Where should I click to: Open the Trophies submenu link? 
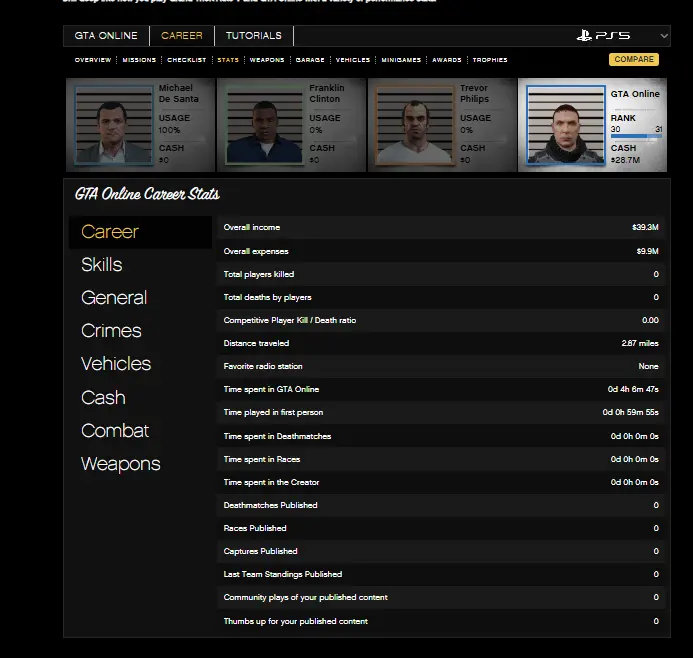click(490, 60)
